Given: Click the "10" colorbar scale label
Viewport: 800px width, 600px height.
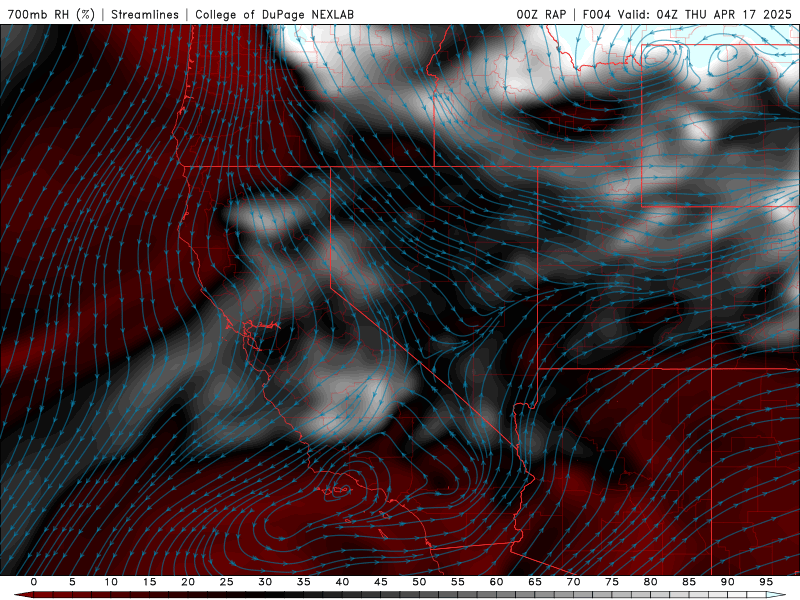Looking at the screenshot, I should click(x=111, y=582).
